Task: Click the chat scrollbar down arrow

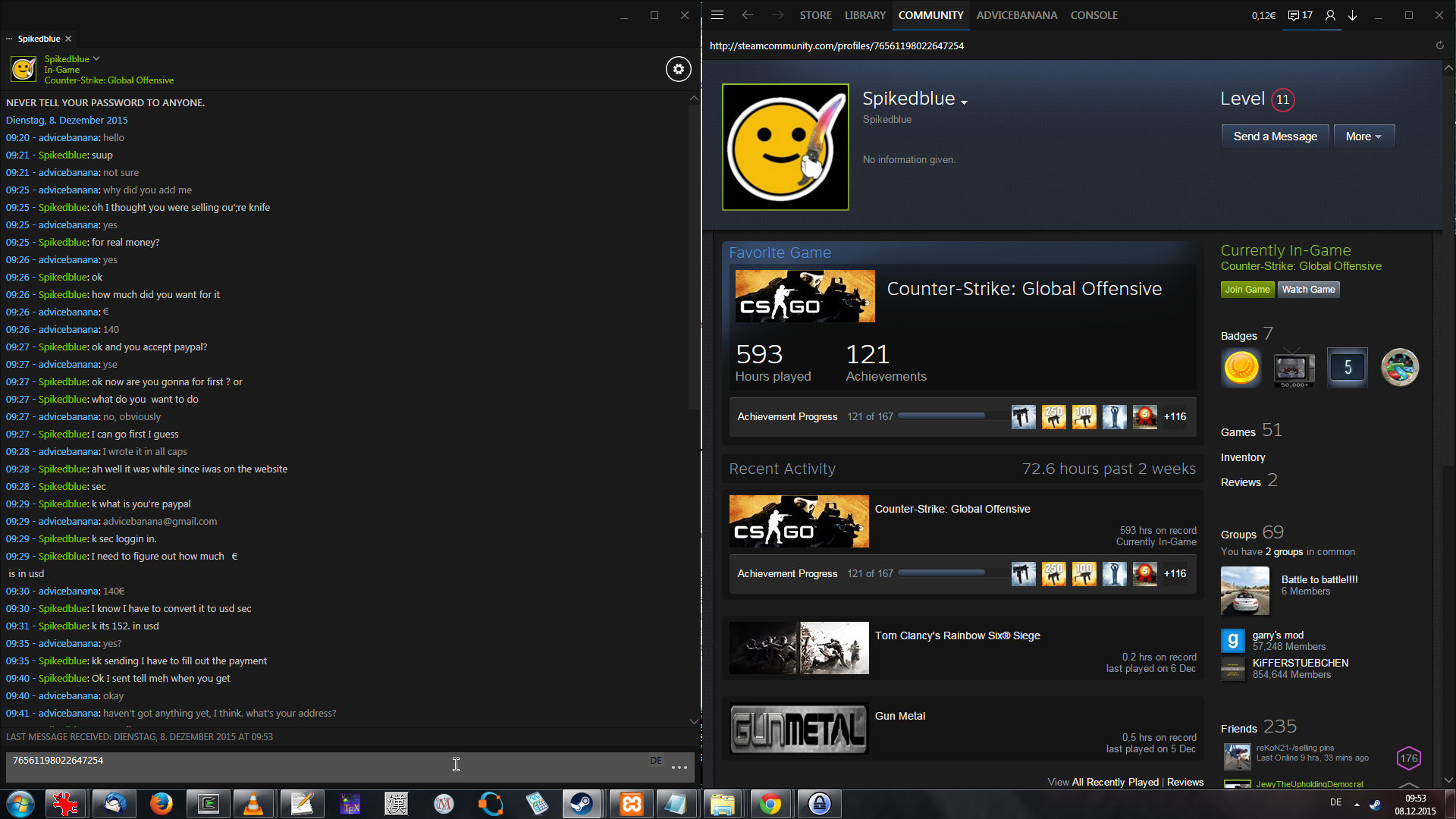Action: (x=694, y=721)
